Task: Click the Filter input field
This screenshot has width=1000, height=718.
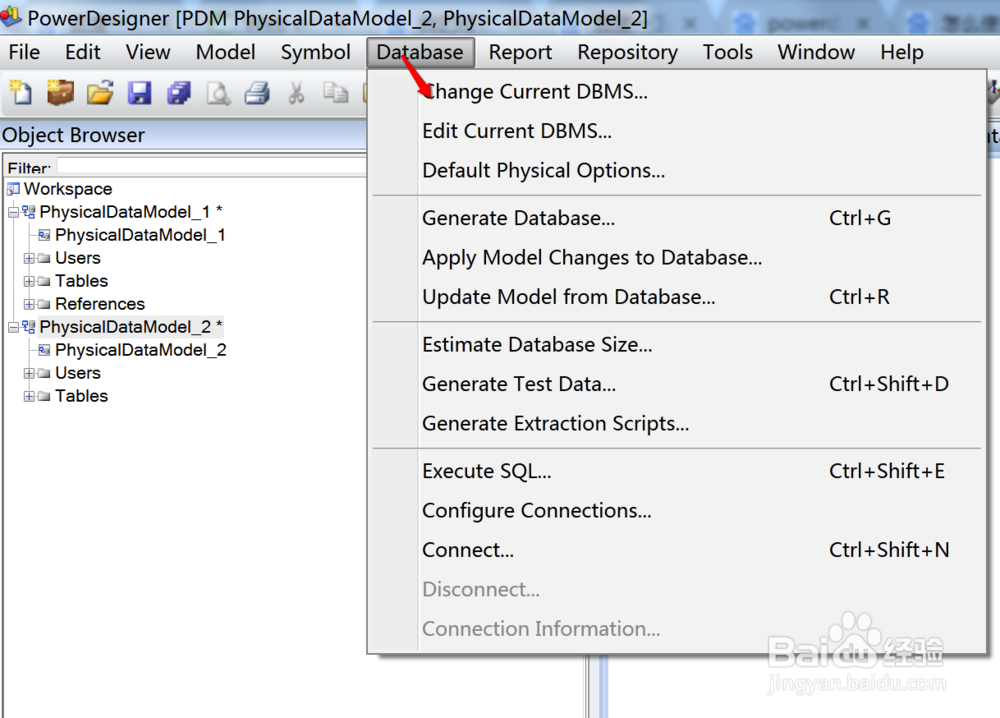Action: point(212,167)
